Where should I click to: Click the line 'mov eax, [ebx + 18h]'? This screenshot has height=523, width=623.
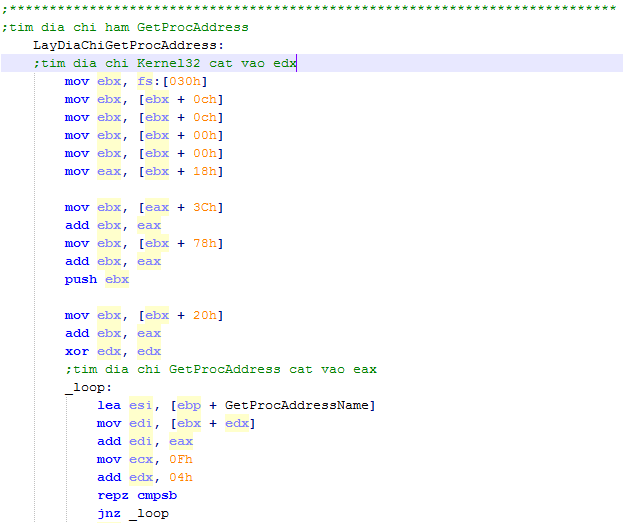click(x=144, y=172)
